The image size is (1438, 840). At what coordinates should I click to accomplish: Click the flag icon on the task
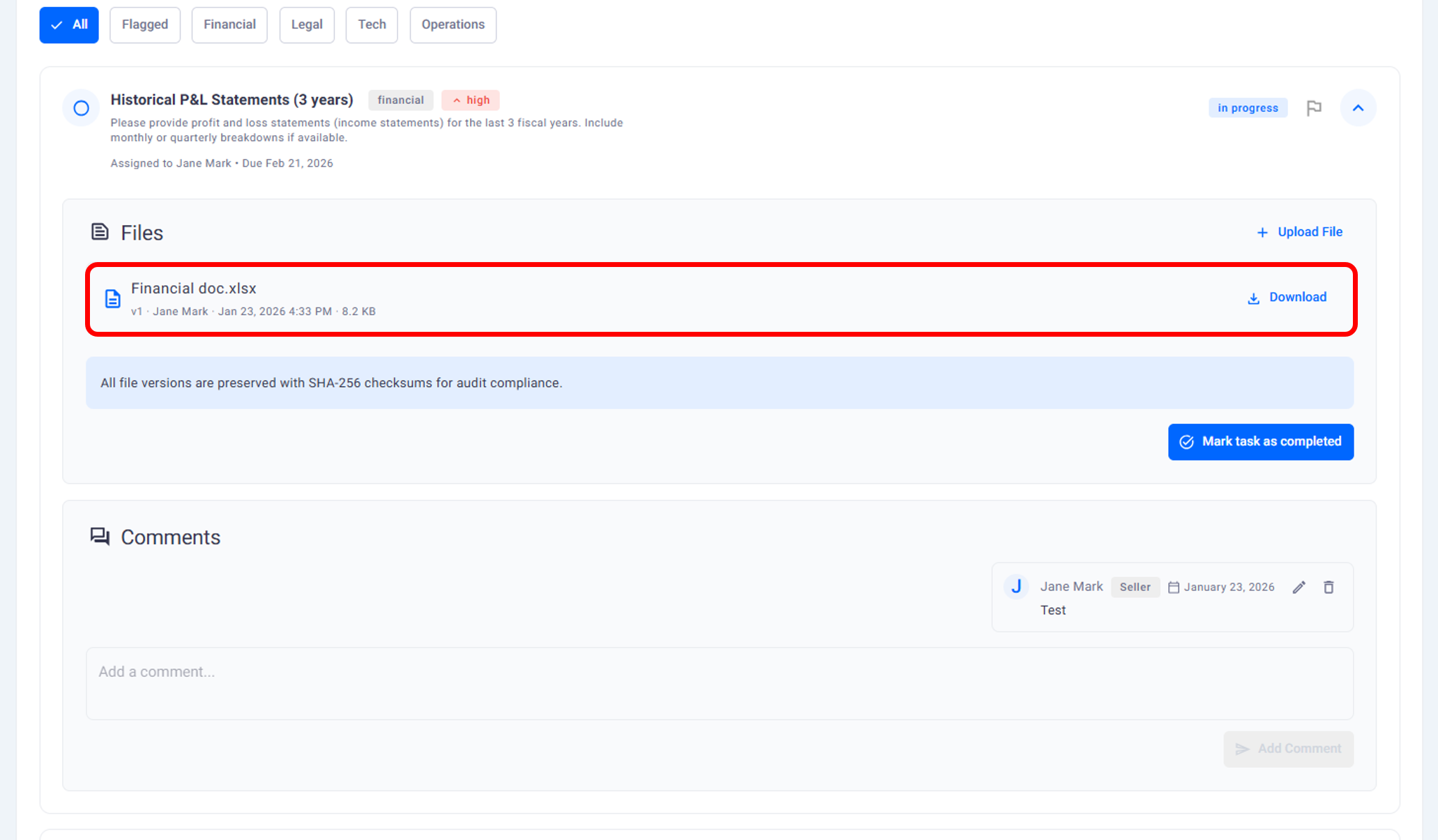[x=1314, y=108]
